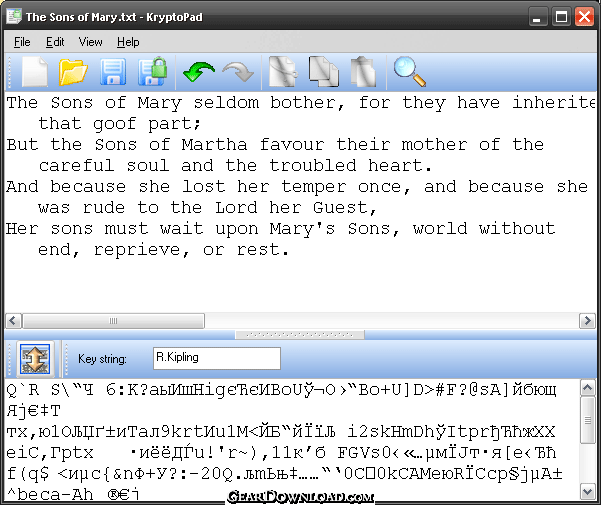This screenshot has width=601, height=505.
Task: Click the text 'was rude to the Lord her Guest,'
Action: [x=207, y=208]
